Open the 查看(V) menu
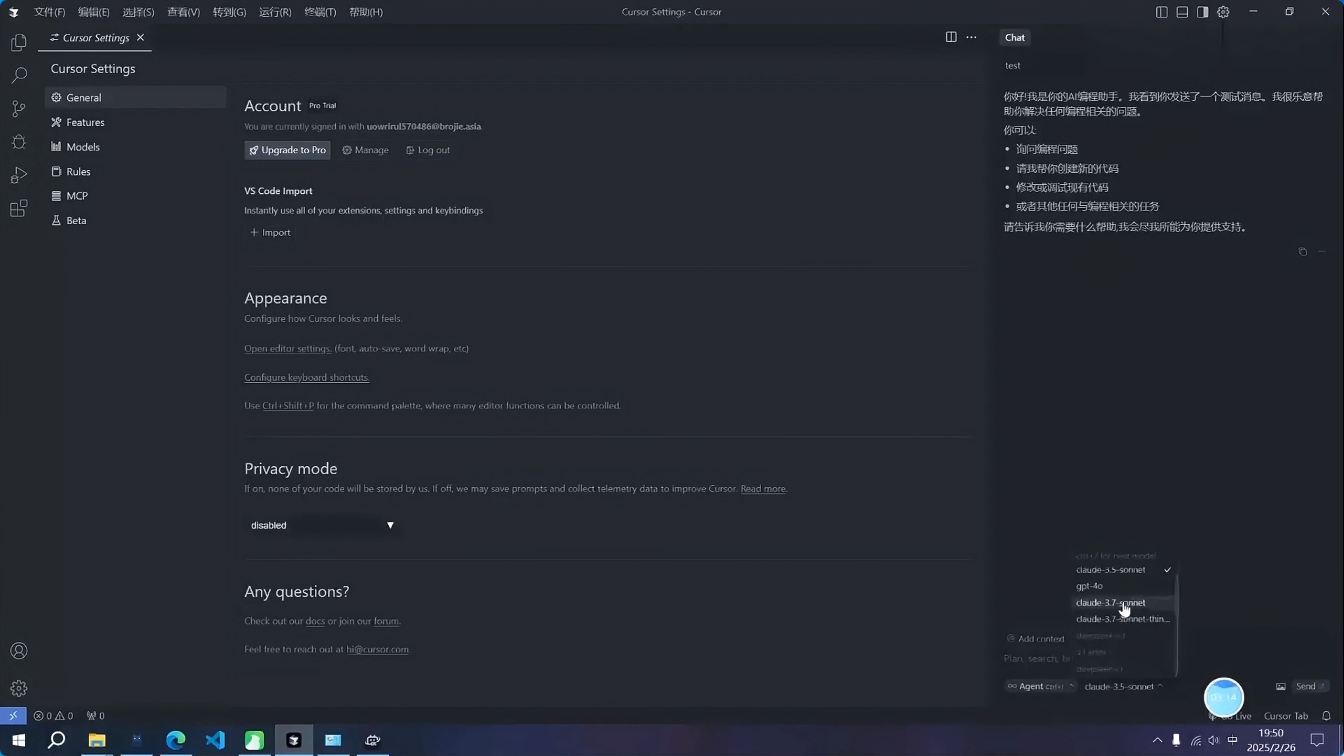This screenshot has height=756, width=1344. (183, 12)
